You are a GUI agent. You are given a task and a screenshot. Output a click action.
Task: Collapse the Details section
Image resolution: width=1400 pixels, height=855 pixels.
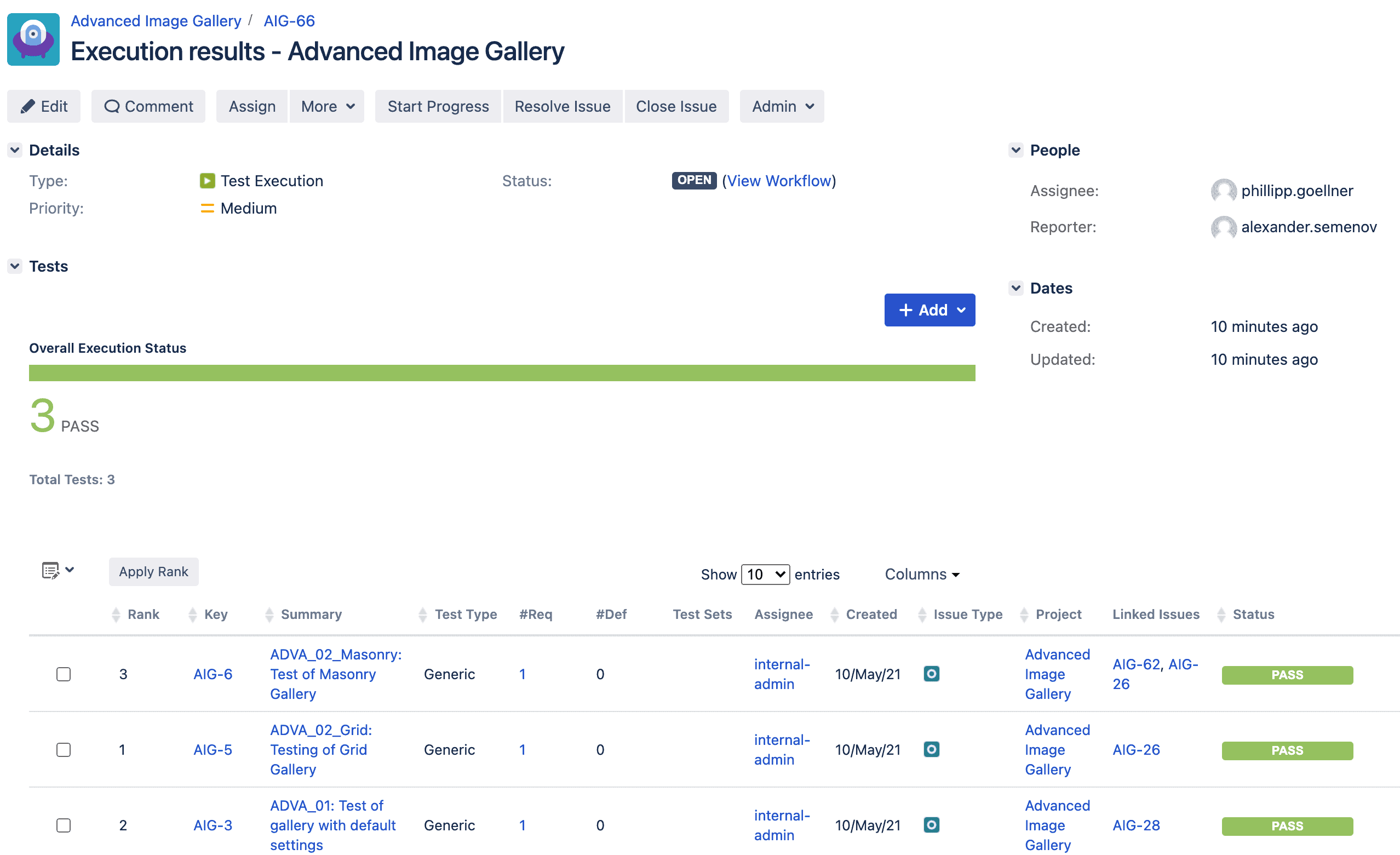pos(15,150)
